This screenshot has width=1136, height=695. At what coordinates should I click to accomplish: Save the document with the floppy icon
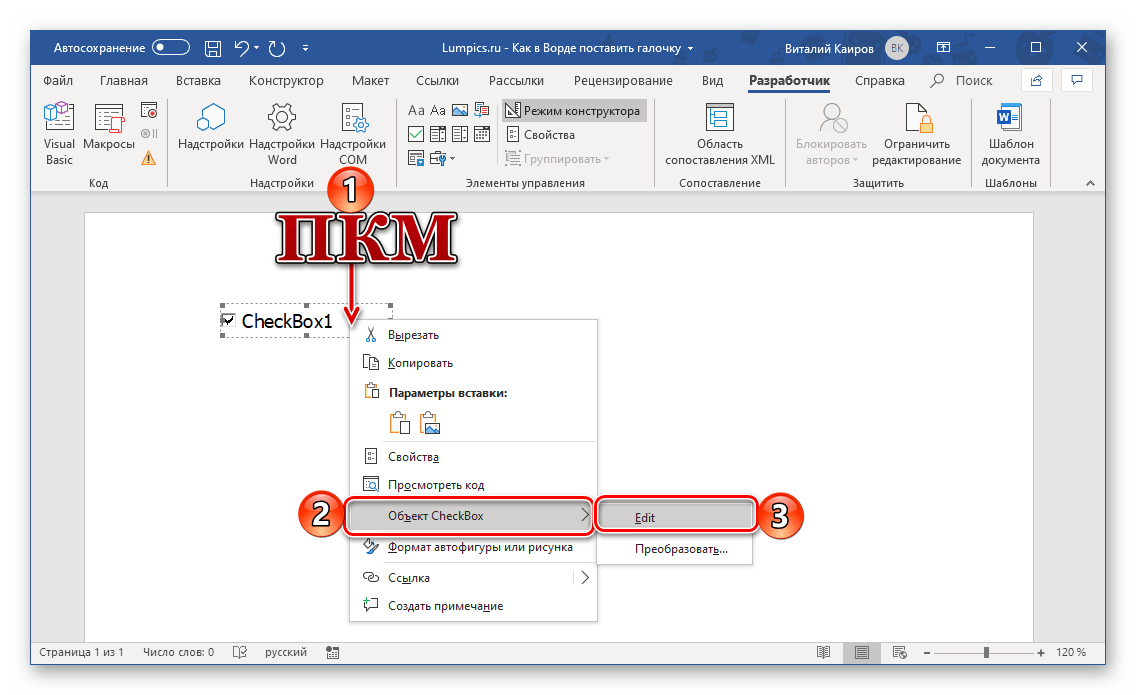212,49
